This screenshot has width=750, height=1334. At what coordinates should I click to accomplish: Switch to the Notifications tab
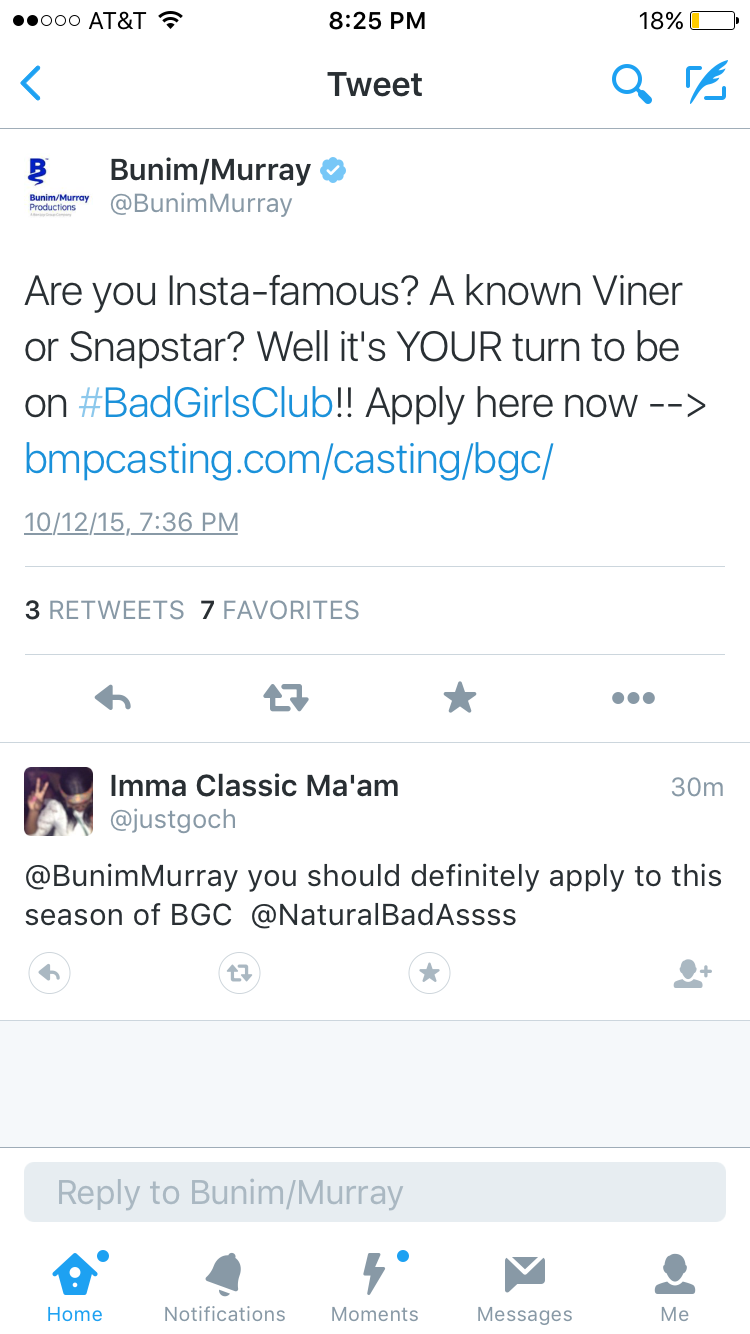[x=225, y=1288]
